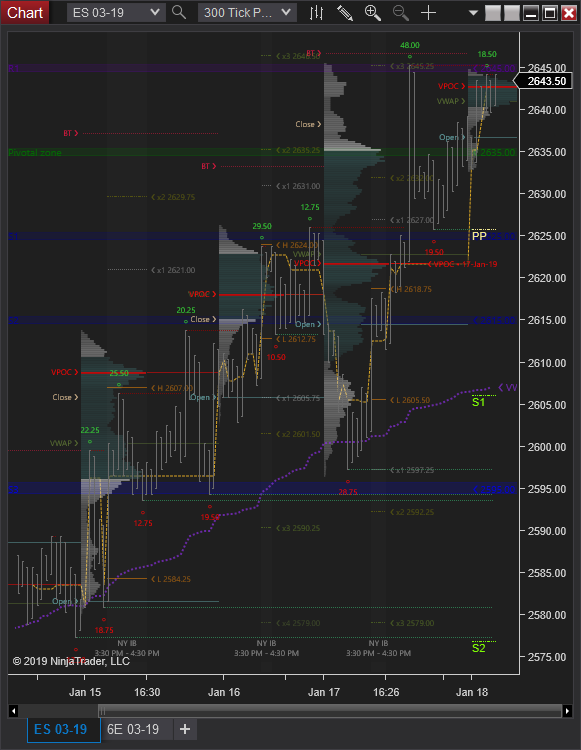Click the x2 2592.25 level label
This screenshot has height=750, width=581.
tap(412, 512)
